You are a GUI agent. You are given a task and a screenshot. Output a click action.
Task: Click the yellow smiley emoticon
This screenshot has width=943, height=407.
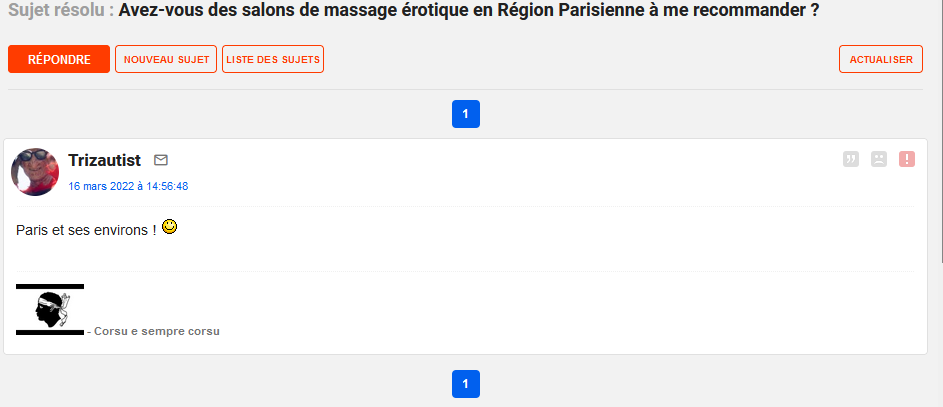(x=170, y=227)
